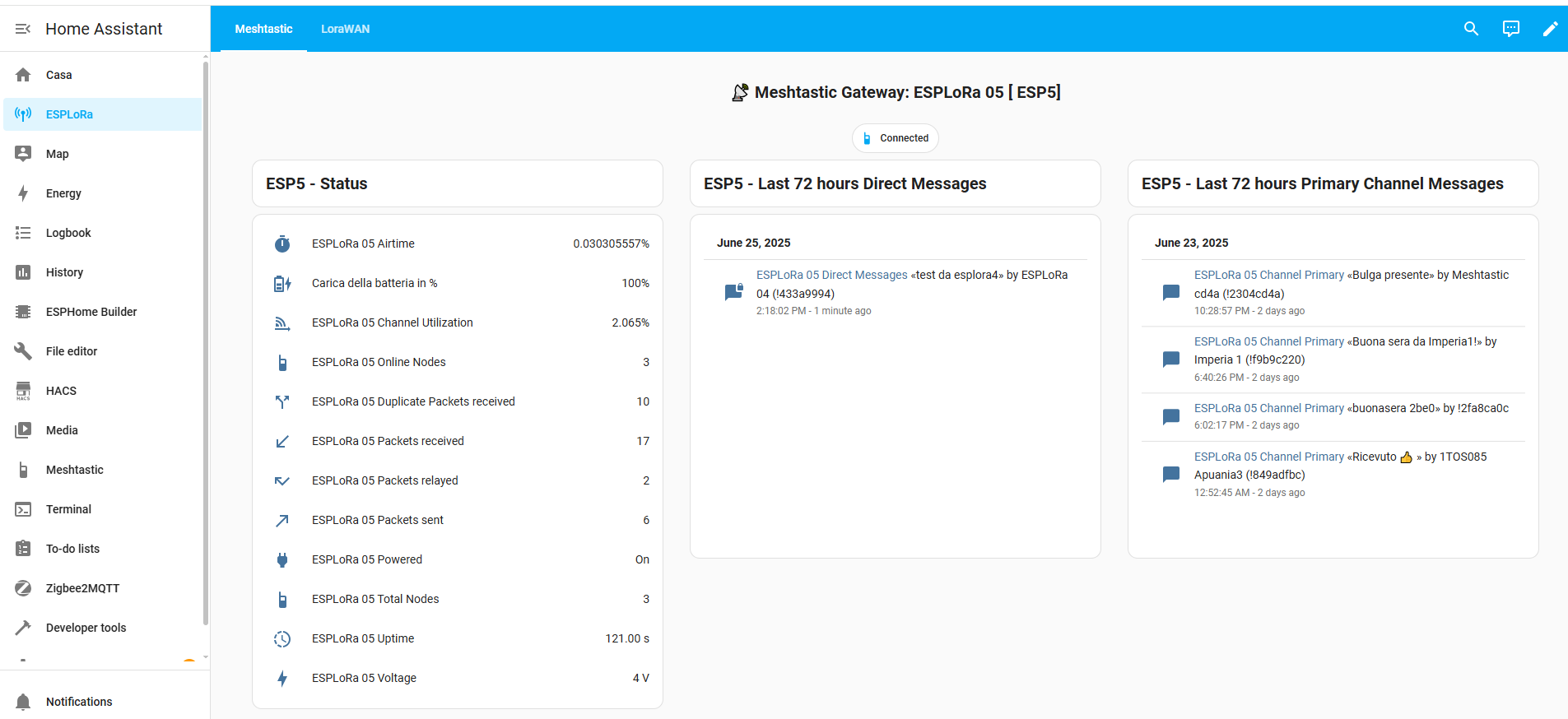Open Terminal in the sidebar
Viewport: 1568px width, 719px height.
(x=102, y=509)
